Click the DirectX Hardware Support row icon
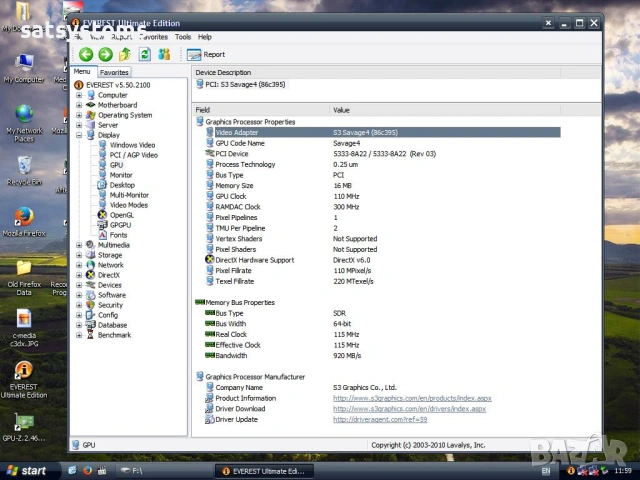This screenshot has height=480, width=640. [x=209, y=260]
